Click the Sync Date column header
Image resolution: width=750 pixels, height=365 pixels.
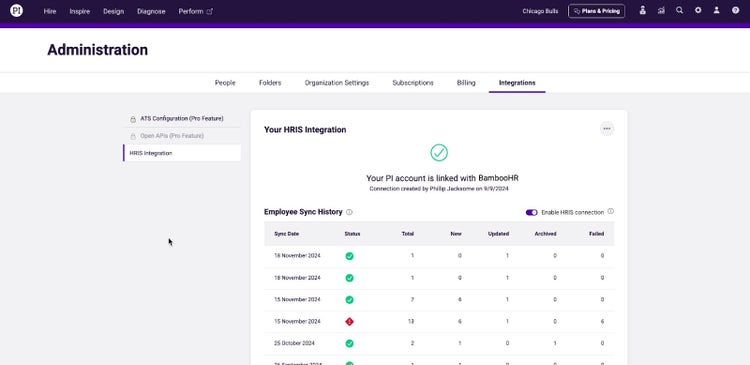[x=287, y=234]
